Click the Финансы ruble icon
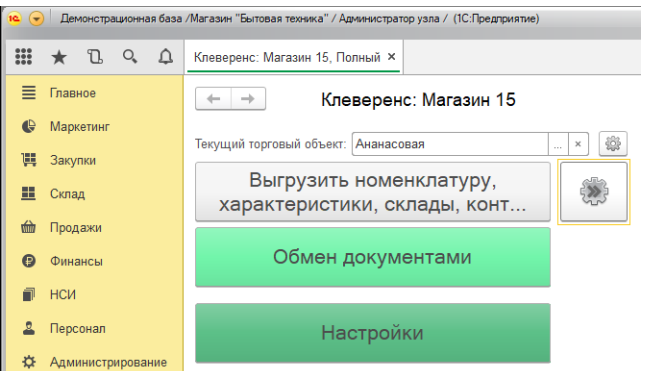657x371 pixels. tap(28, 261)
